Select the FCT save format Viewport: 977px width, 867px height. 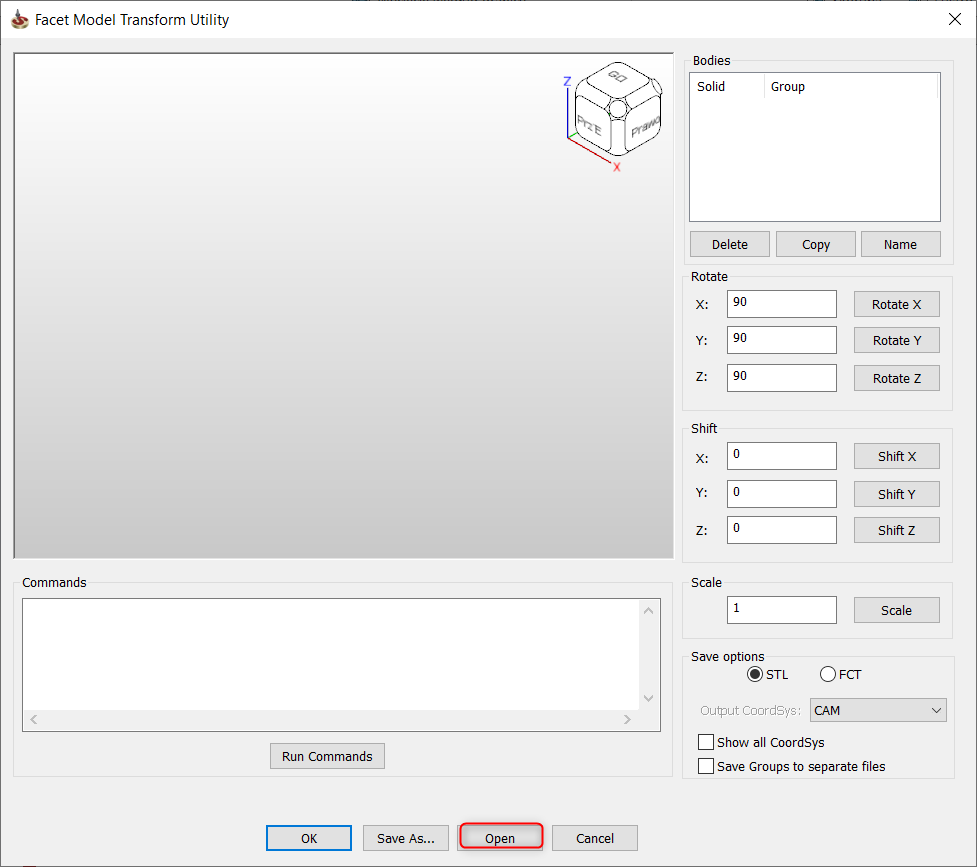point(828,675)
